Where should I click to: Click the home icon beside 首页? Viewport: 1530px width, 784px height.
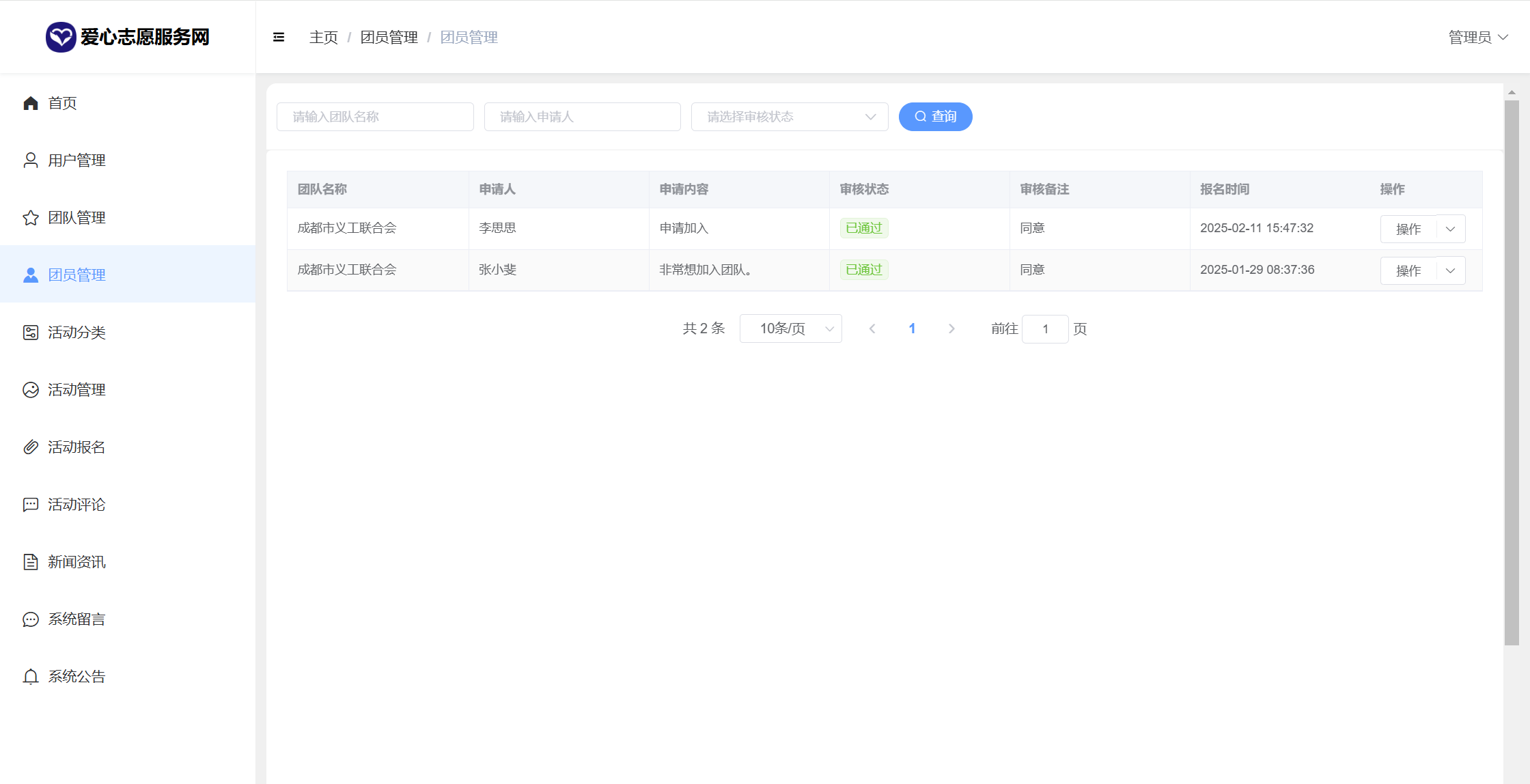31,103
